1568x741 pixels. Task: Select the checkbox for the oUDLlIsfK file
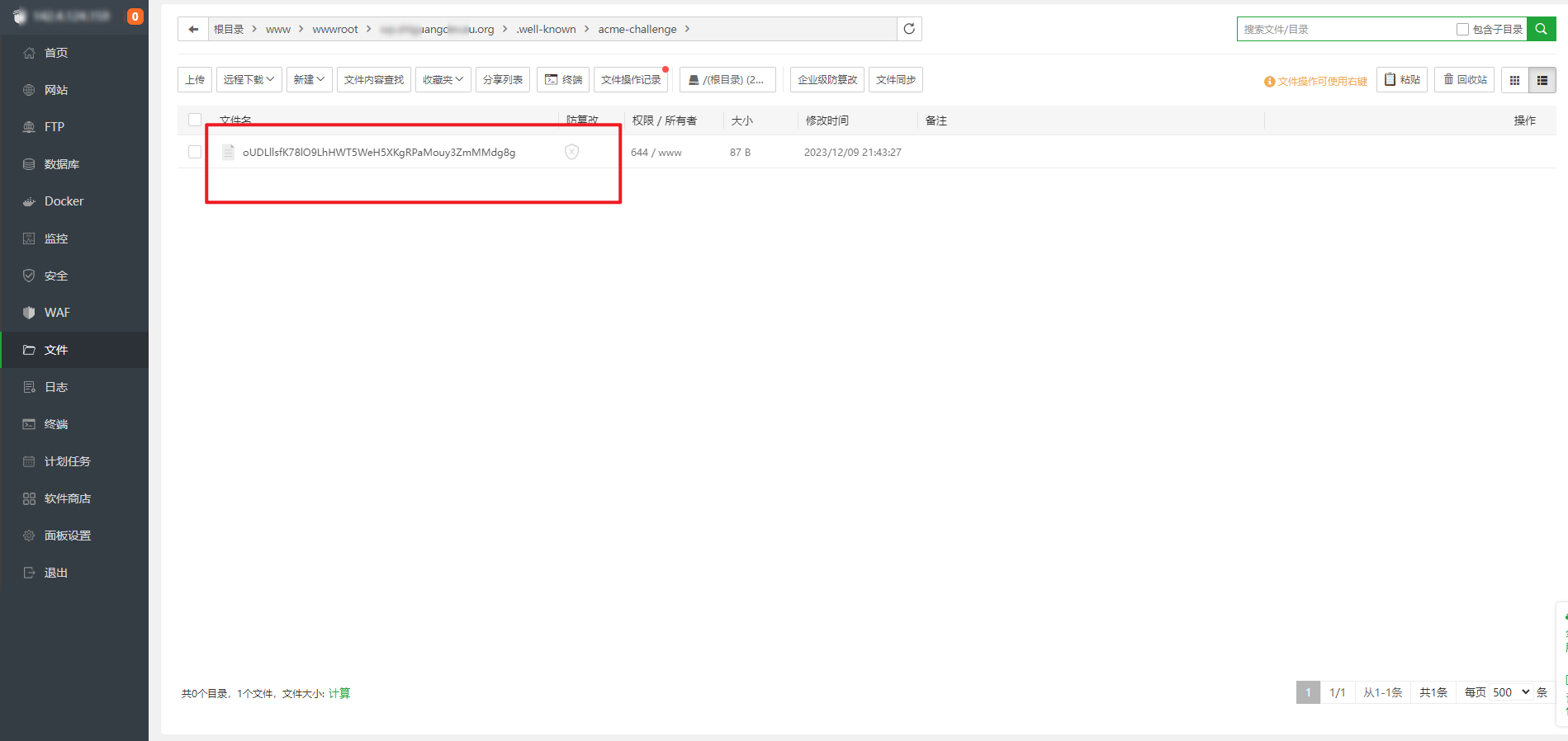(195, 152)
